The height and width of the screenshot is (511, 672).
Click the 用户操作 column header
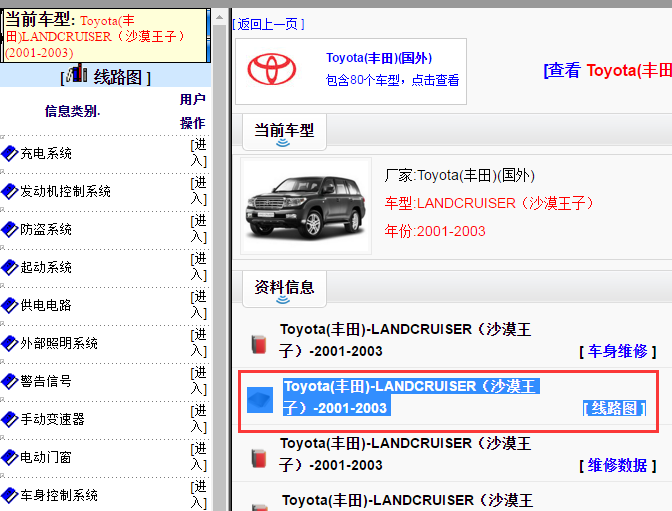point(192,111)
